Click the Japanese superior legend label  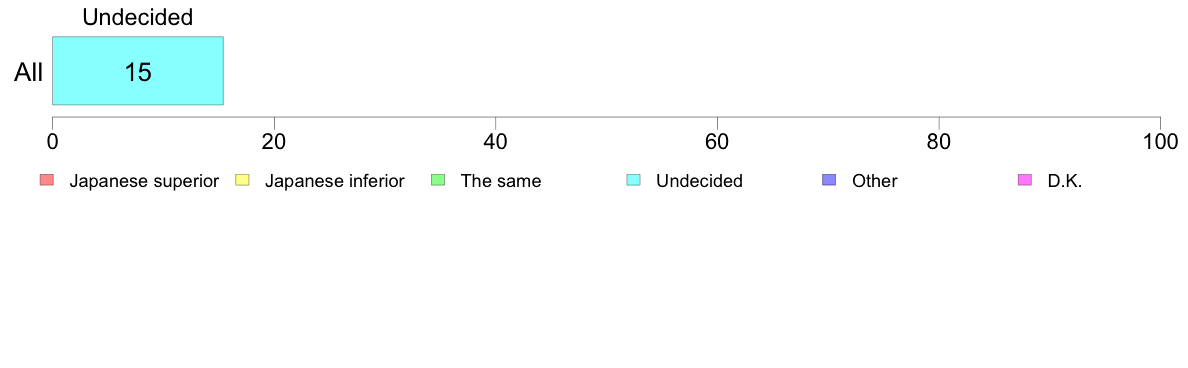(x=144, y=181)
